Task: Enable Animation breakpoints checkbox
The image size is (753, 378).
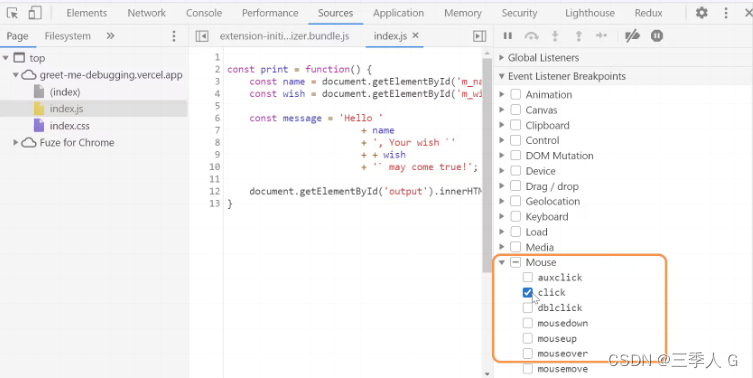Action: click(516, 95)
